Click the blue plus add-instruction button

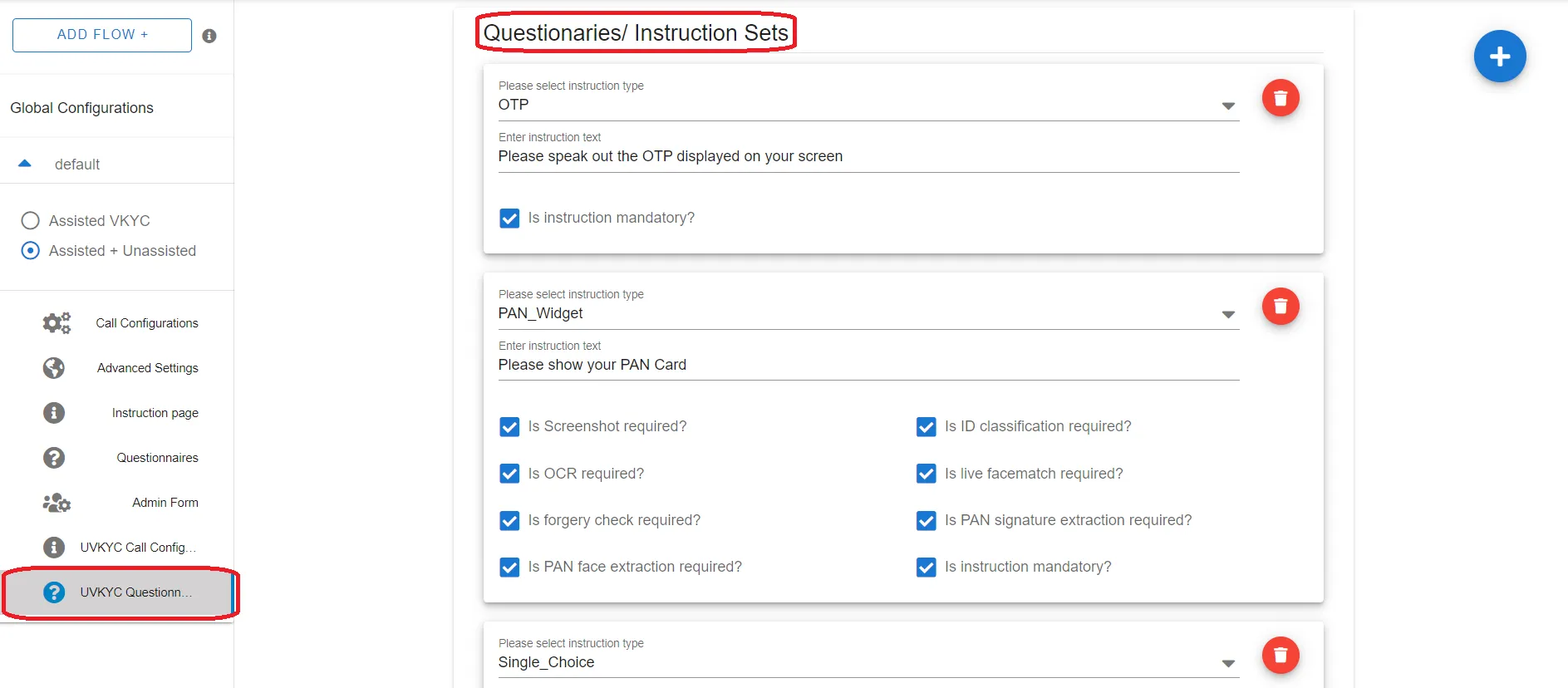pos(1499,57)
